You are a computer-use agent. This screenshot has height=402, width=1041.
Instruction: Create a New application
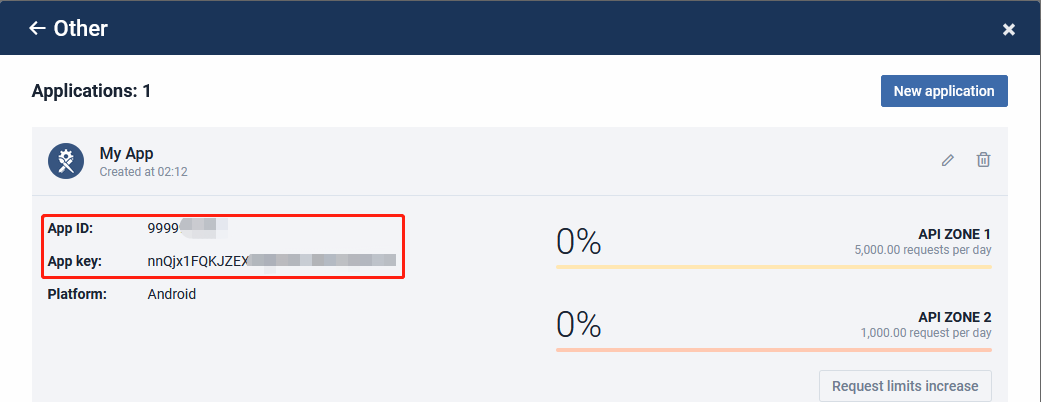pyautogui.click(x=944, y=91)
